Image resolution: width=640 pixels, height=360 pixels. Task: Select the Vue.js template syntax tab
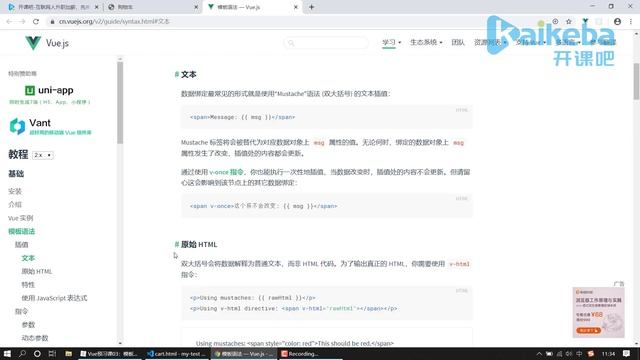click(x=252, y=7)
